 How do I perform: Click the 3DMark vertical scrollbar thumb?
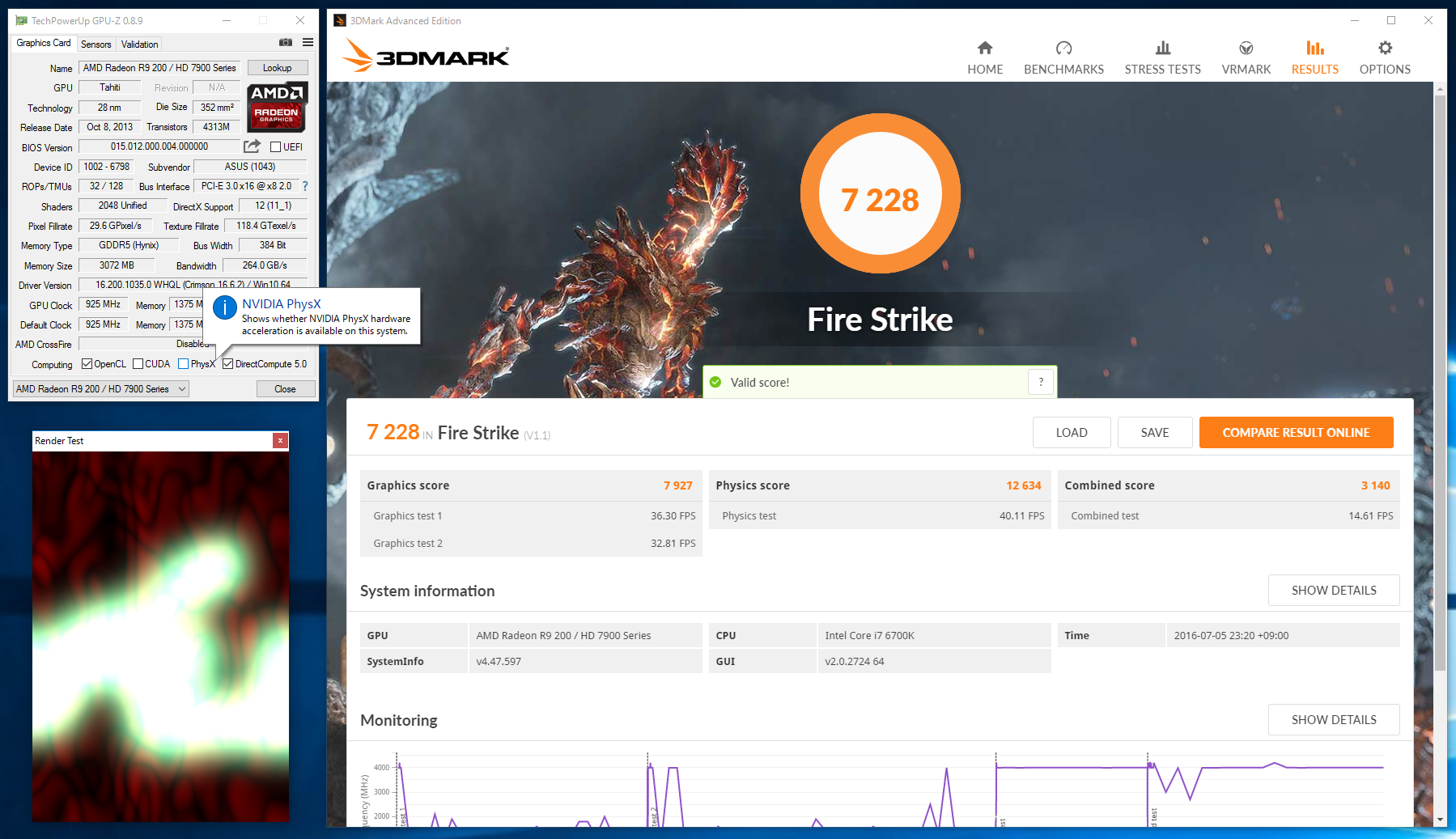tap(1440, 383)
